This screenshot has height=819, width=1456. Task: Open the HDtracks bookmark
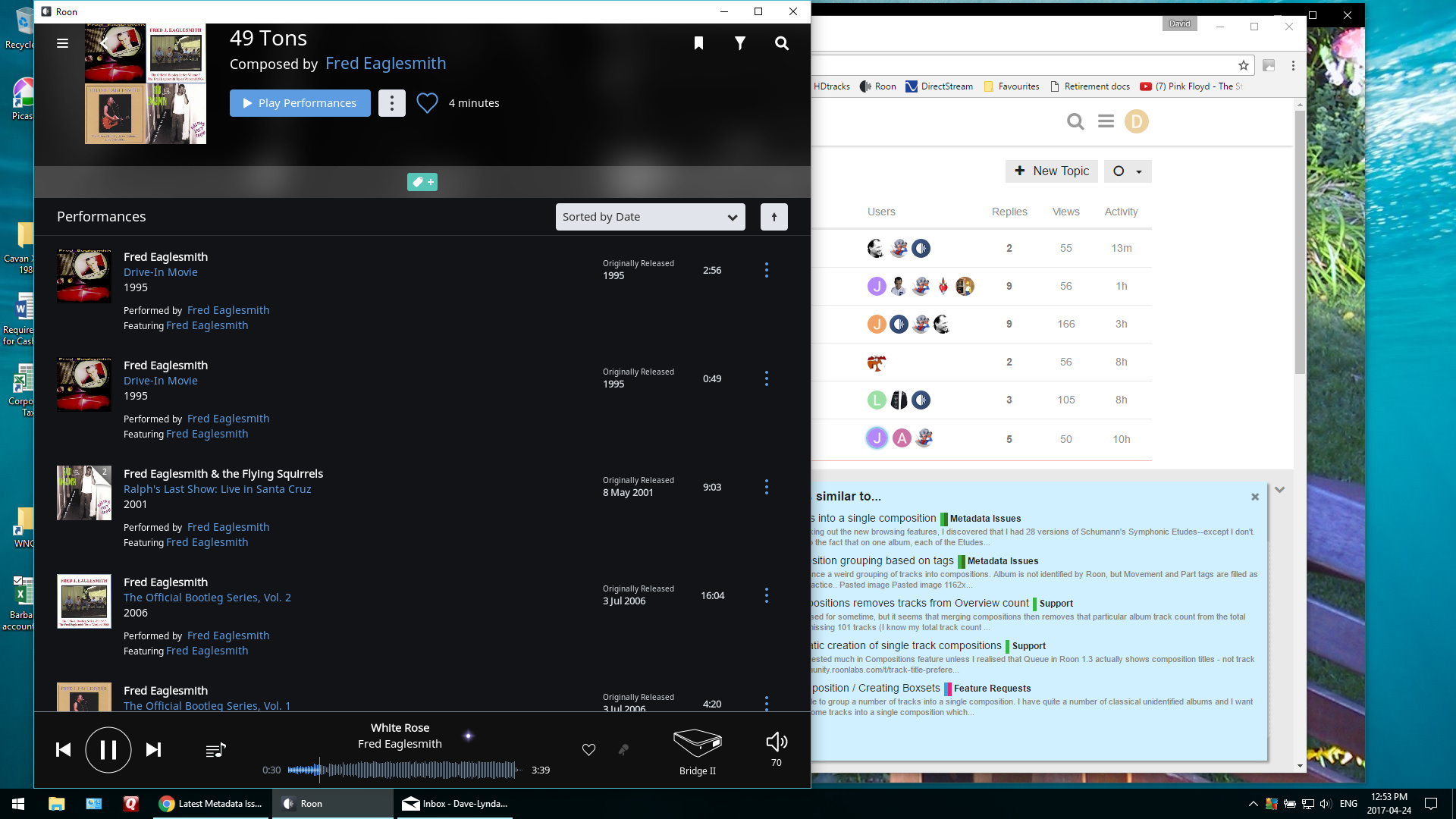[832, 86]
